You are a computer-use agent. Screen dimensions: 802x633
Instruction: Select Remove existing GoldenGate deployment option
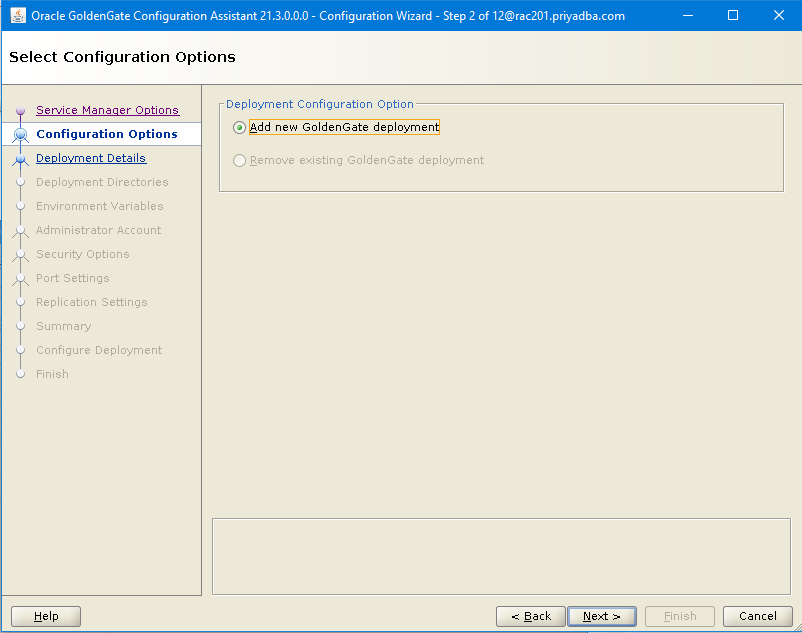tap(239, 161)
